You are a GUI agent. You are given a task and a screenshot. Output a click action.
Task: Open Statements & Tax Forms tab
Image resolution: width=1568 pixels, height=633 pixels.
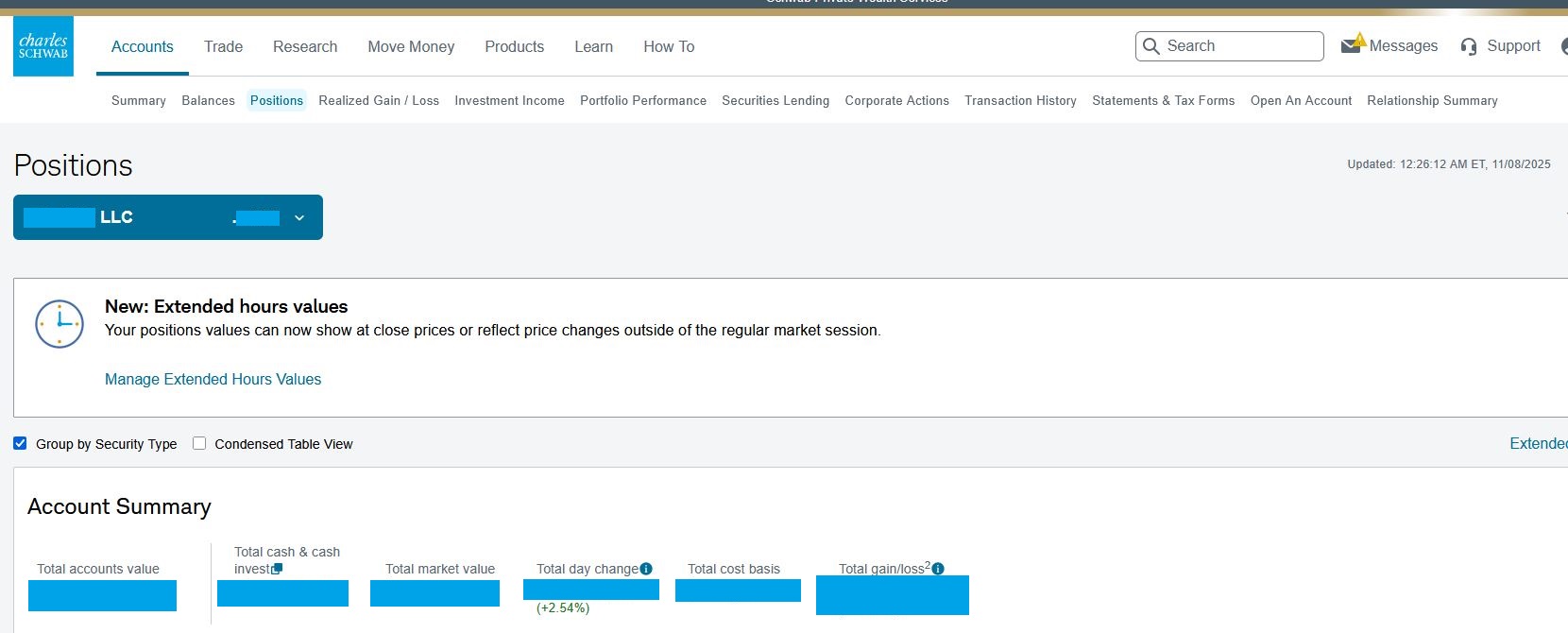click(x=1164, y=100)
